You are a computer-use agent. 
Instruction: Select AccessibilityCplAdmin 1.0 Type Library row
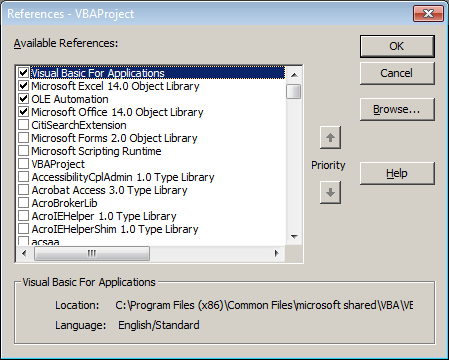click(123, 177)
